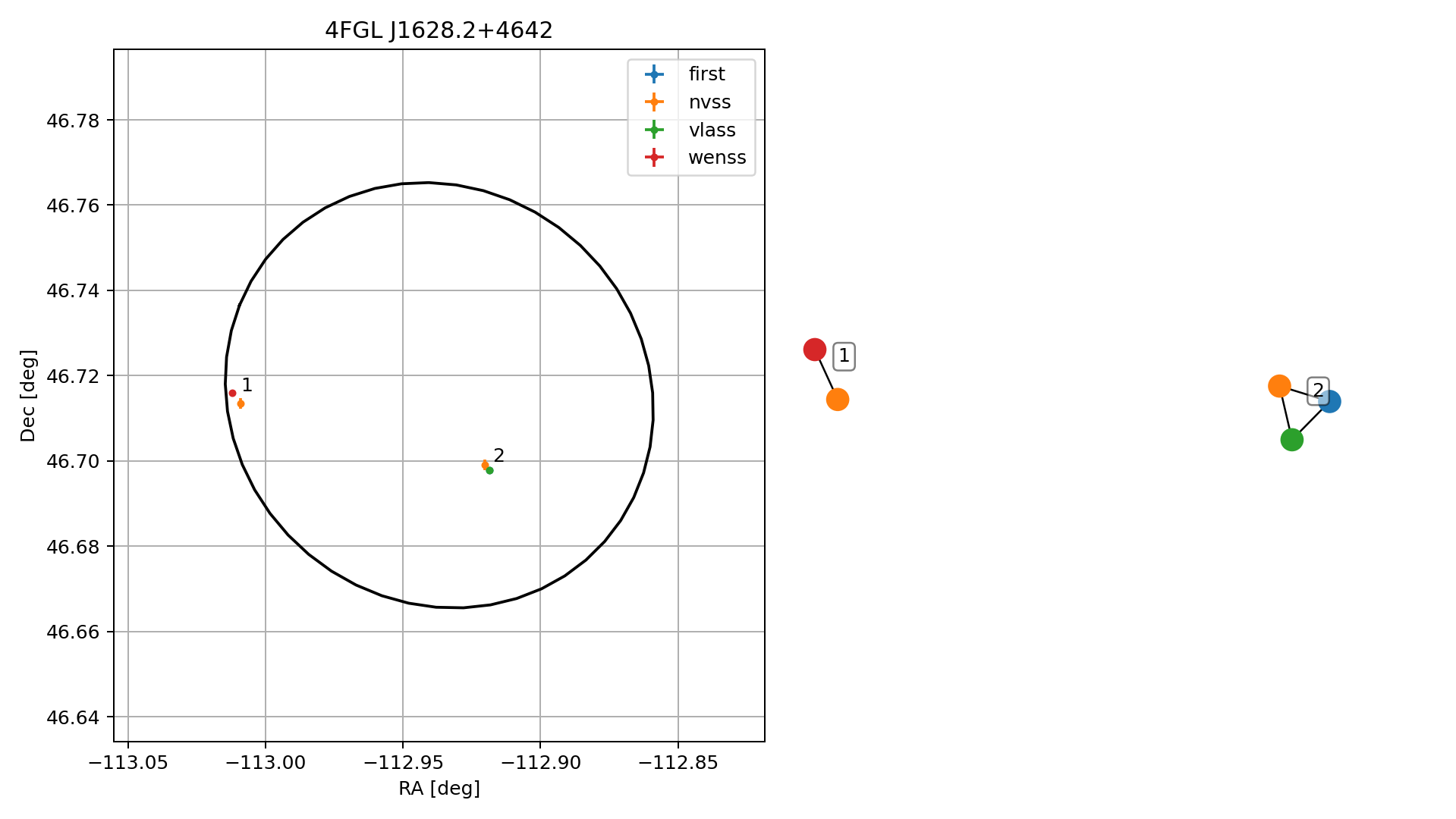Click the 46.76 Dec tick label
This screenshot has width=1456, height=819.
(73, 206)
